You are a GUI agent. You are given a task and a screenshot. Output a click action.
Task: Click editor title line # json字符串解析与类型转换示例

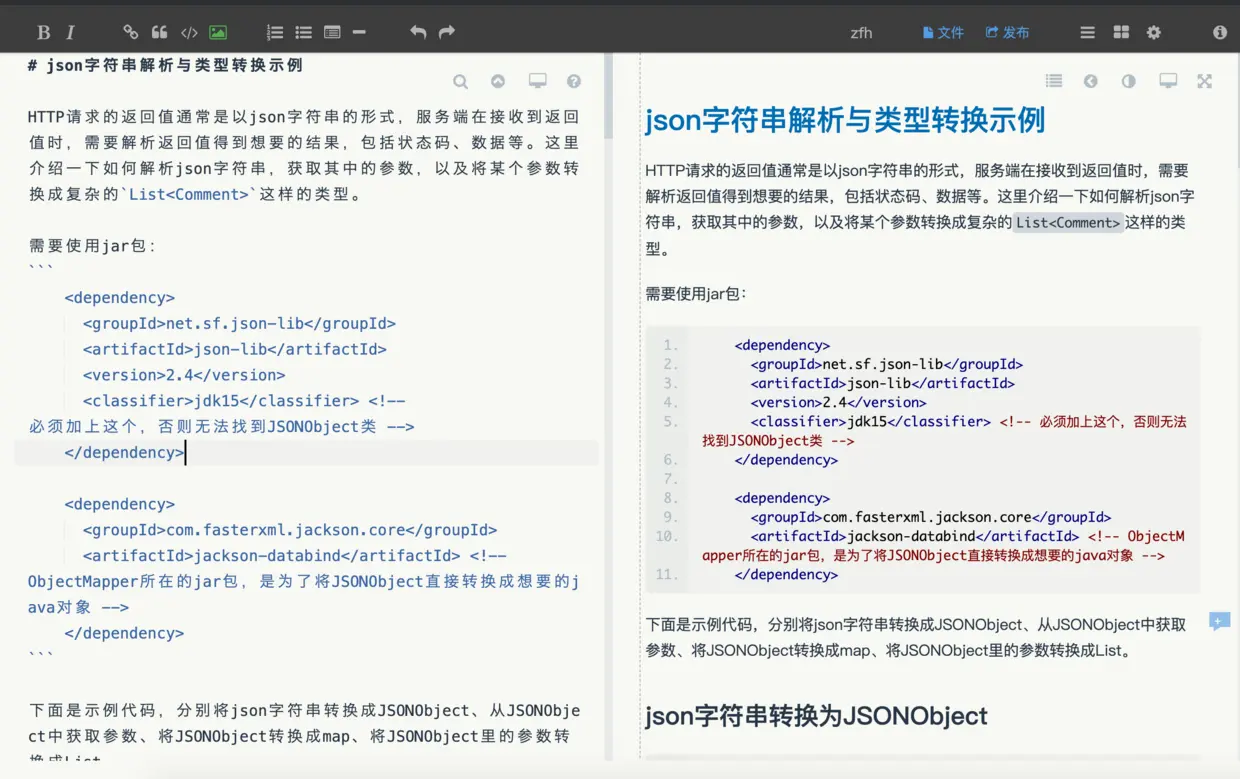point(165,65)
